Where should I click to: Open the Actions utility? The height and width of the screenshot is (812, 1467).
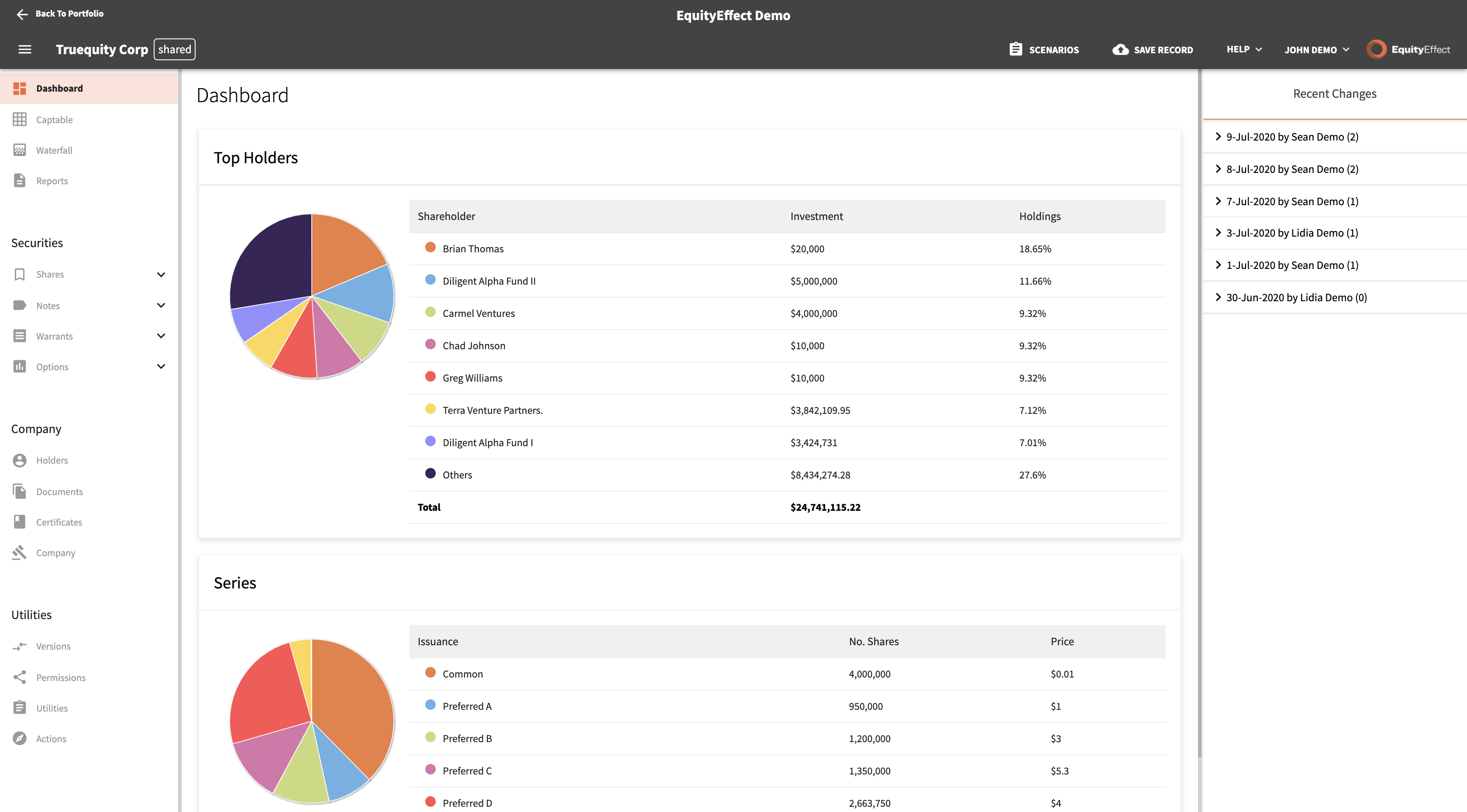pyautogui.click(x=51, y=738)
